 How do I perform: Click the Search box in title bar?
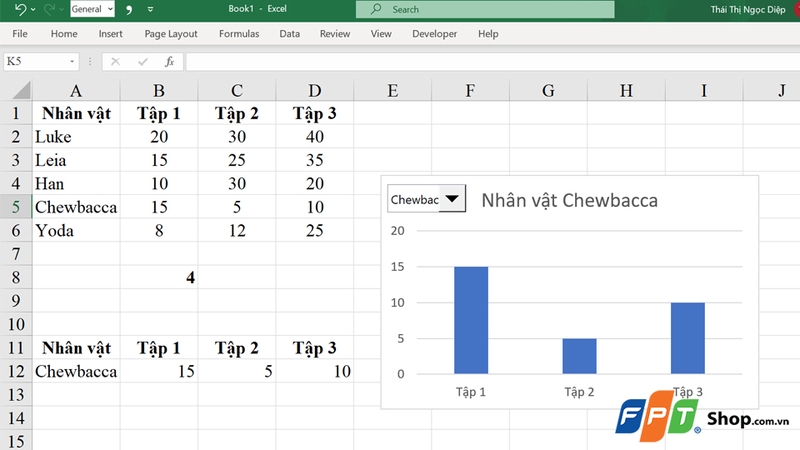485,9
